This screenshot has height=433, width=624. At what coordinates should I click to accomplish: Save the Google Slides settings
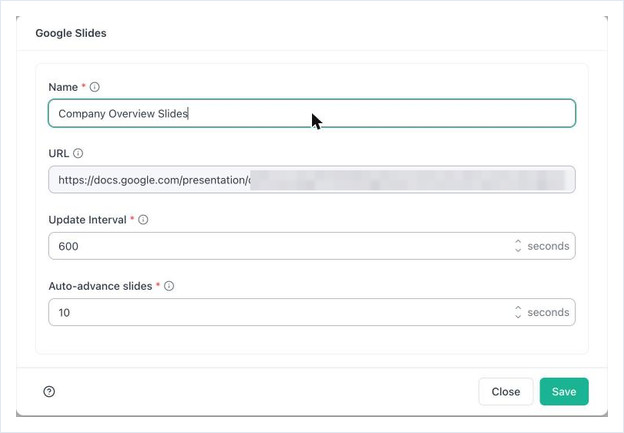point(564,392)
